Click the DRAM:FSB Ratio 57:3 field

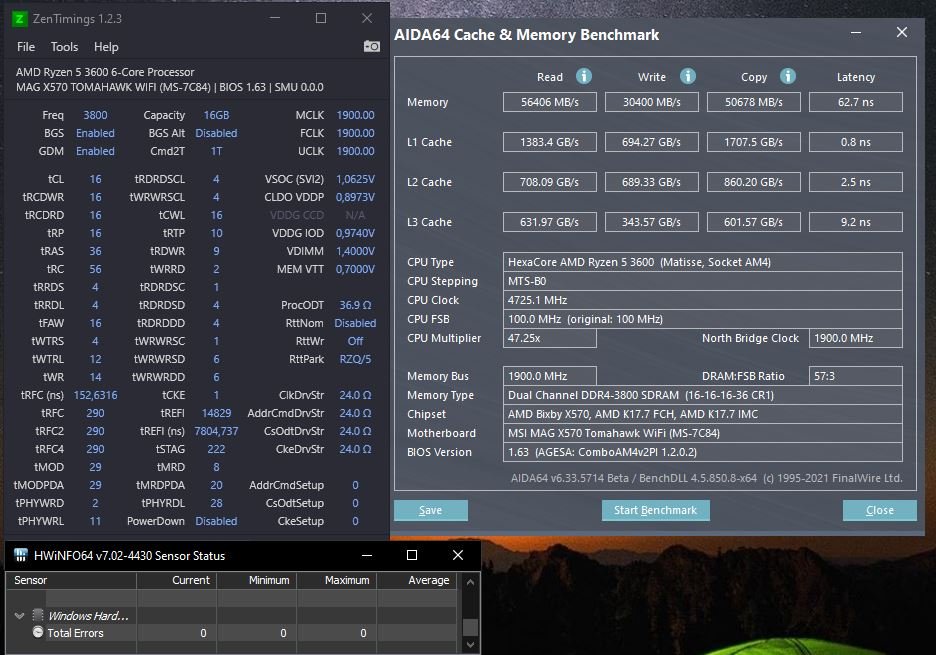point(856,376)
